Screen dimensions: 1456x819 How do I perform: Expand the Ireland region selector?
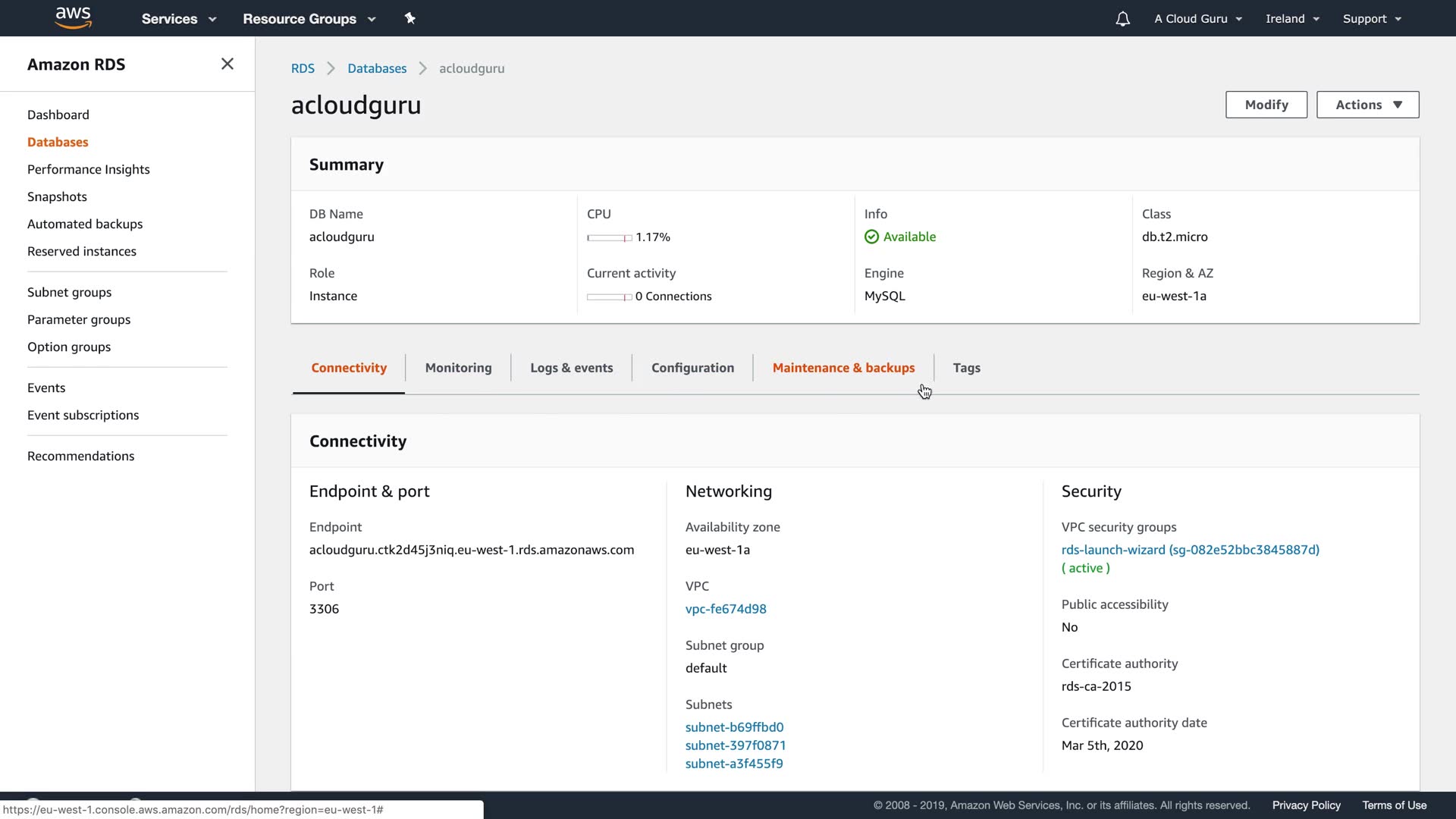coord(1291,19)
